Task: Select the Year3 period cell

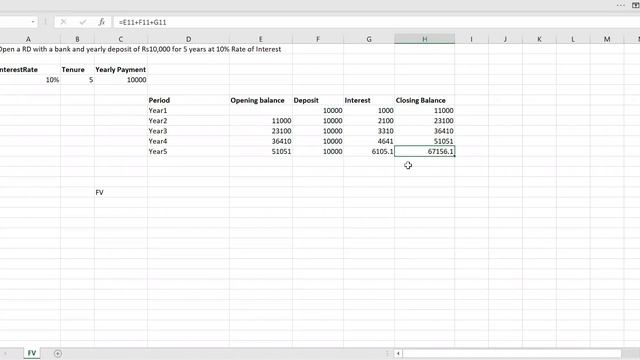Action: [188, 131]
